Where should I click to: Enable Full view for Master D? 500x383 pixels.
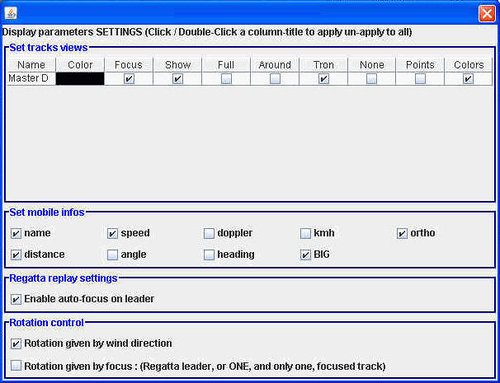pyautogui.click(x=226, y=79)
